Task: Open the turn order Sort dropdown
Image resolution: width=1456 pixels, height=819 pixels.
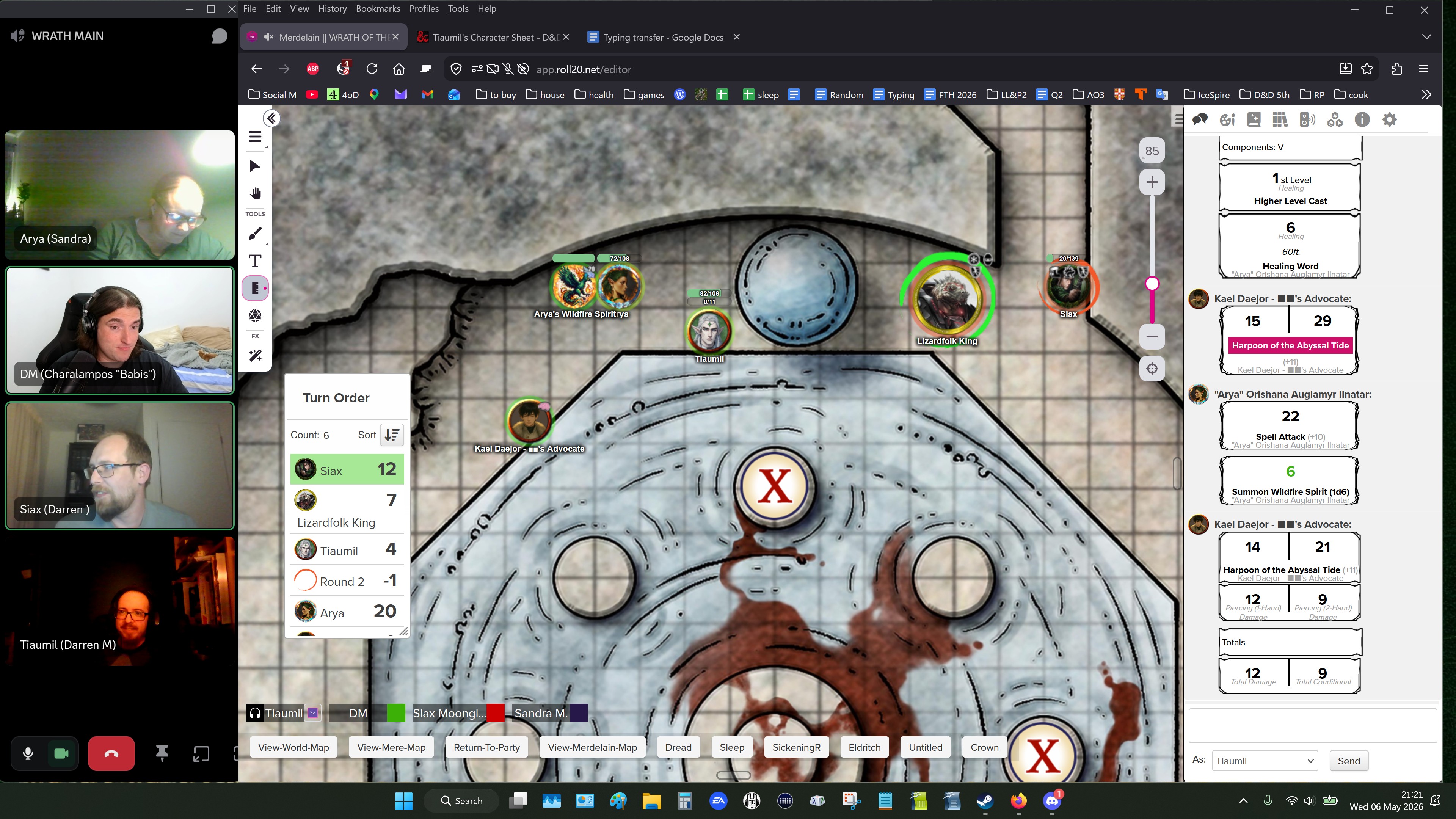Action: (392, 435)
